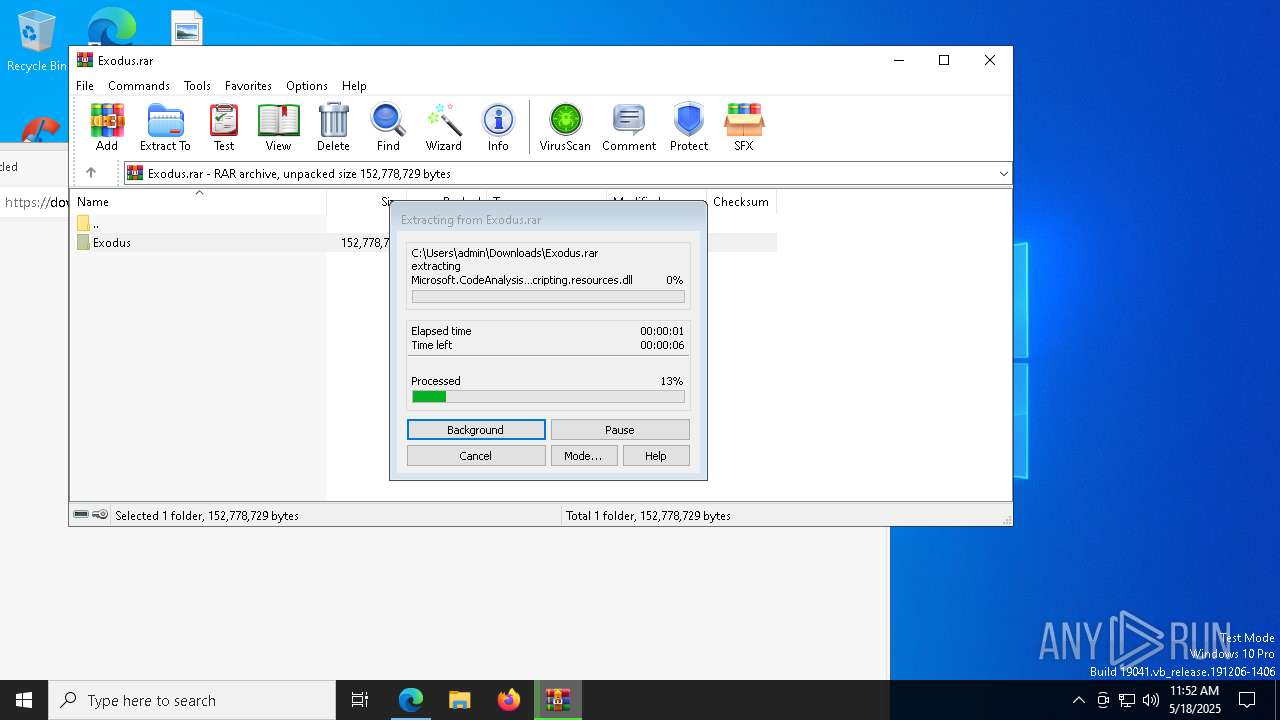The height and width of the screenshot is (720, 1280).
Task: Open the Find magnifier tool
Action: 388,127
